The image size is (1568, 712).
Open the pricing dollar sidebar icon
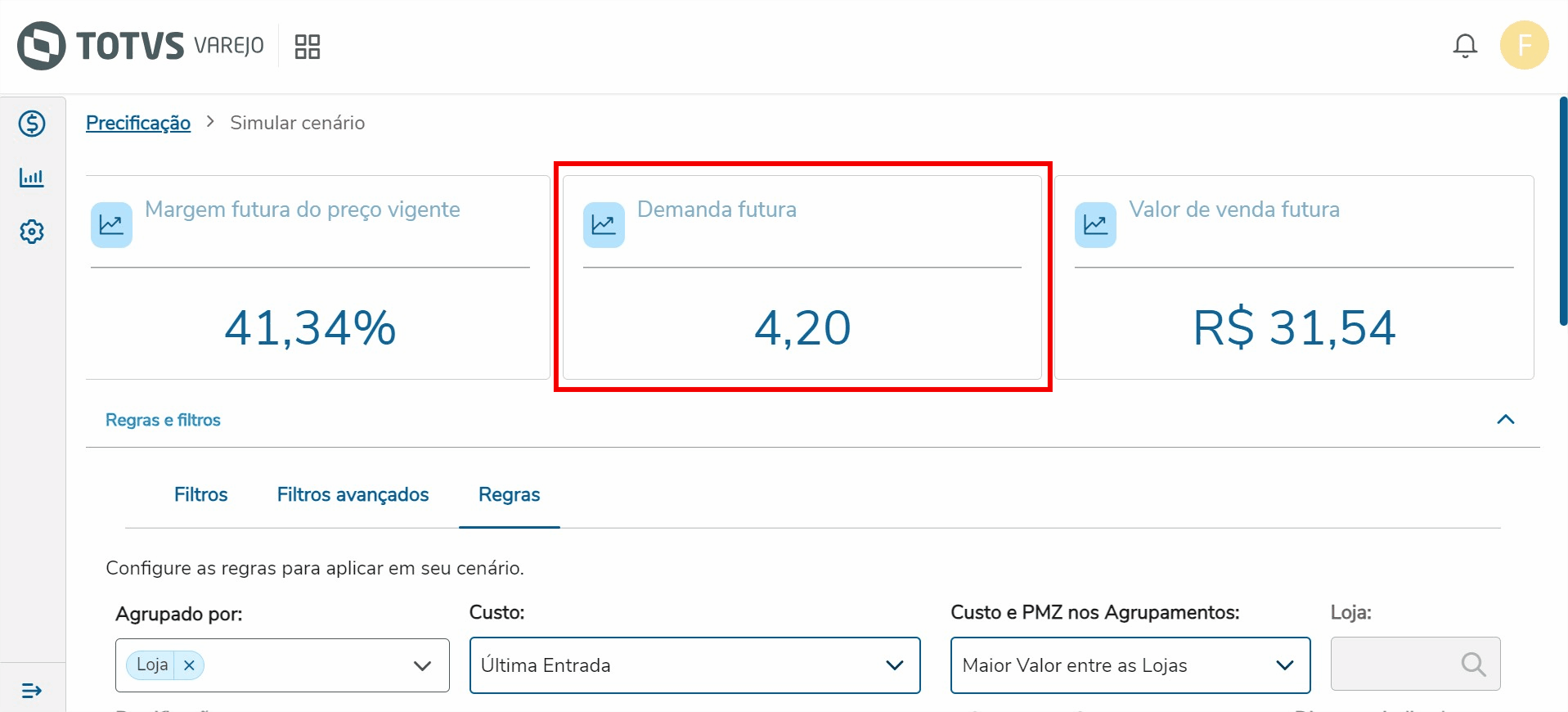32,124
